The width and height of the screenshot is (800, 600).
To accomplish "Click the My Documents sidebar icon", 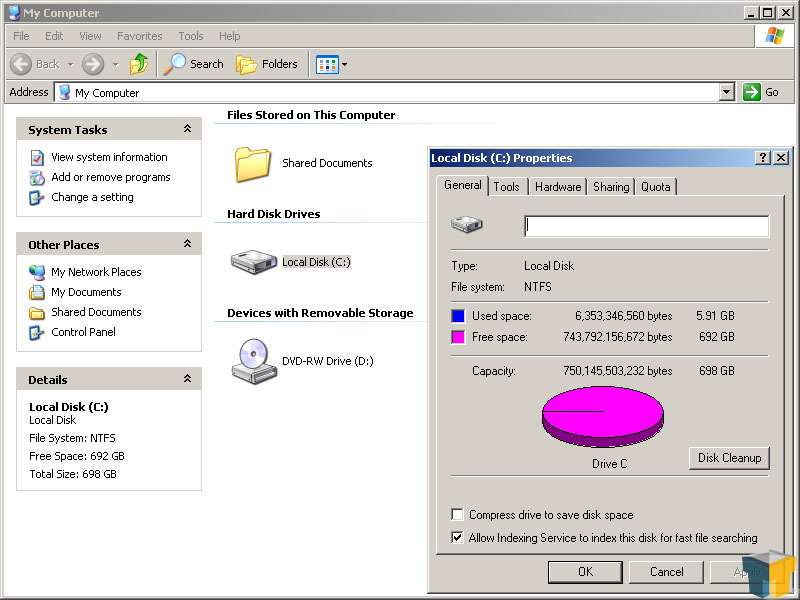I will (x=37, y=292).
